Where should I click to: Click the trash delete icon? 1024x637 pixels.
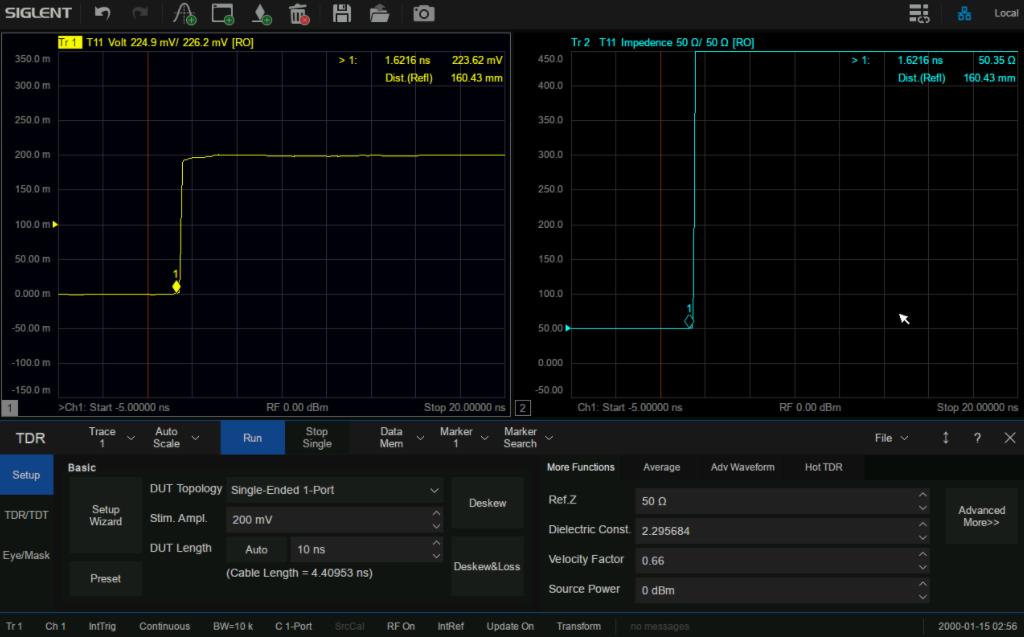coord(298,13)
